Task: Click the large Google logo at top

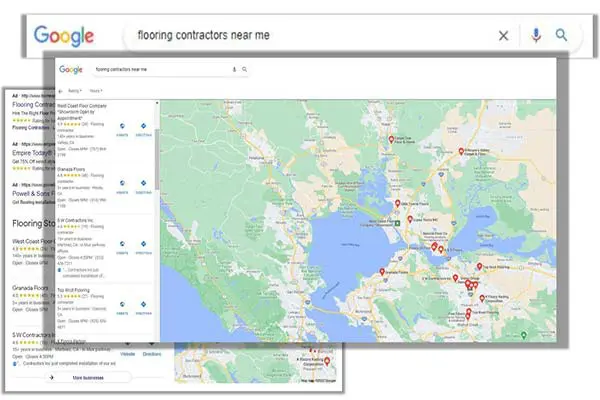Action: 64,36
